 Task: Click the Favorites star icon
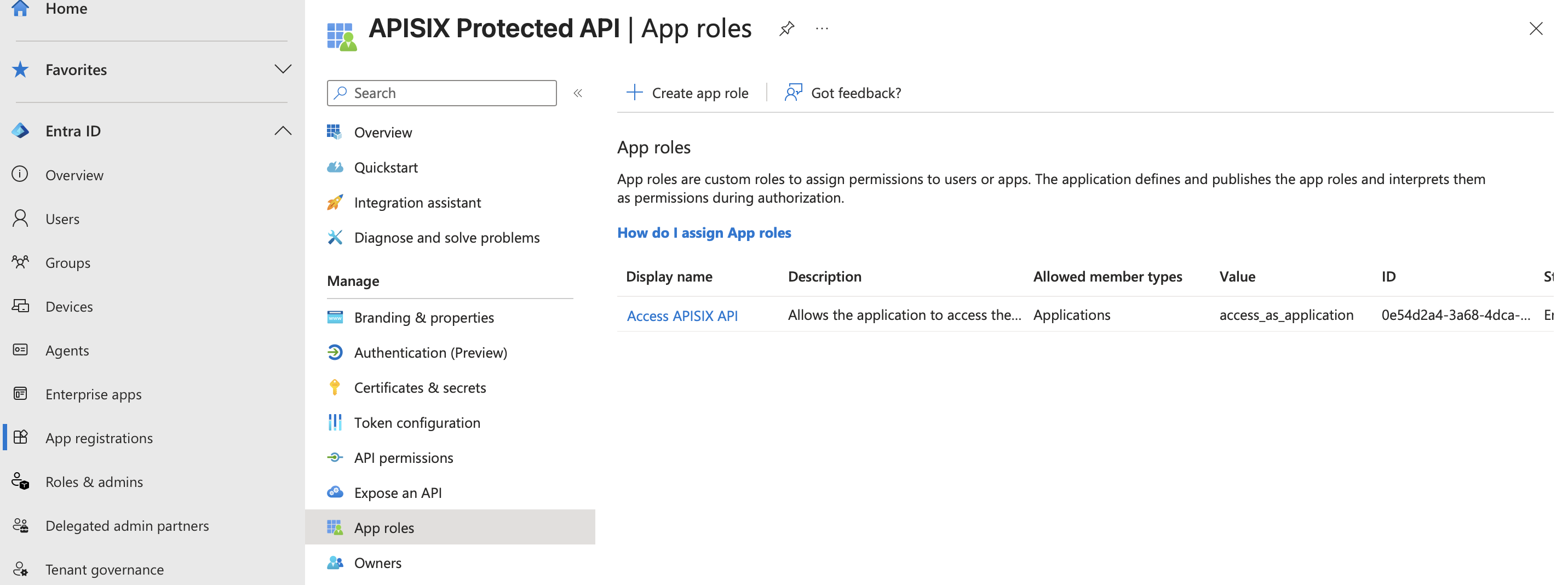click(x=20, y=70)
